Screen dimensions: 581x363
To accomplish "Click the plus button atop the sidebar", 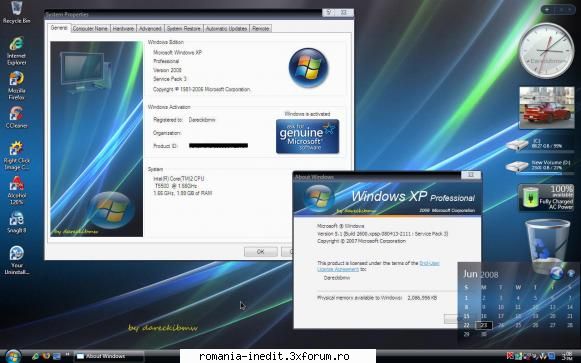I will click(547, 10).
